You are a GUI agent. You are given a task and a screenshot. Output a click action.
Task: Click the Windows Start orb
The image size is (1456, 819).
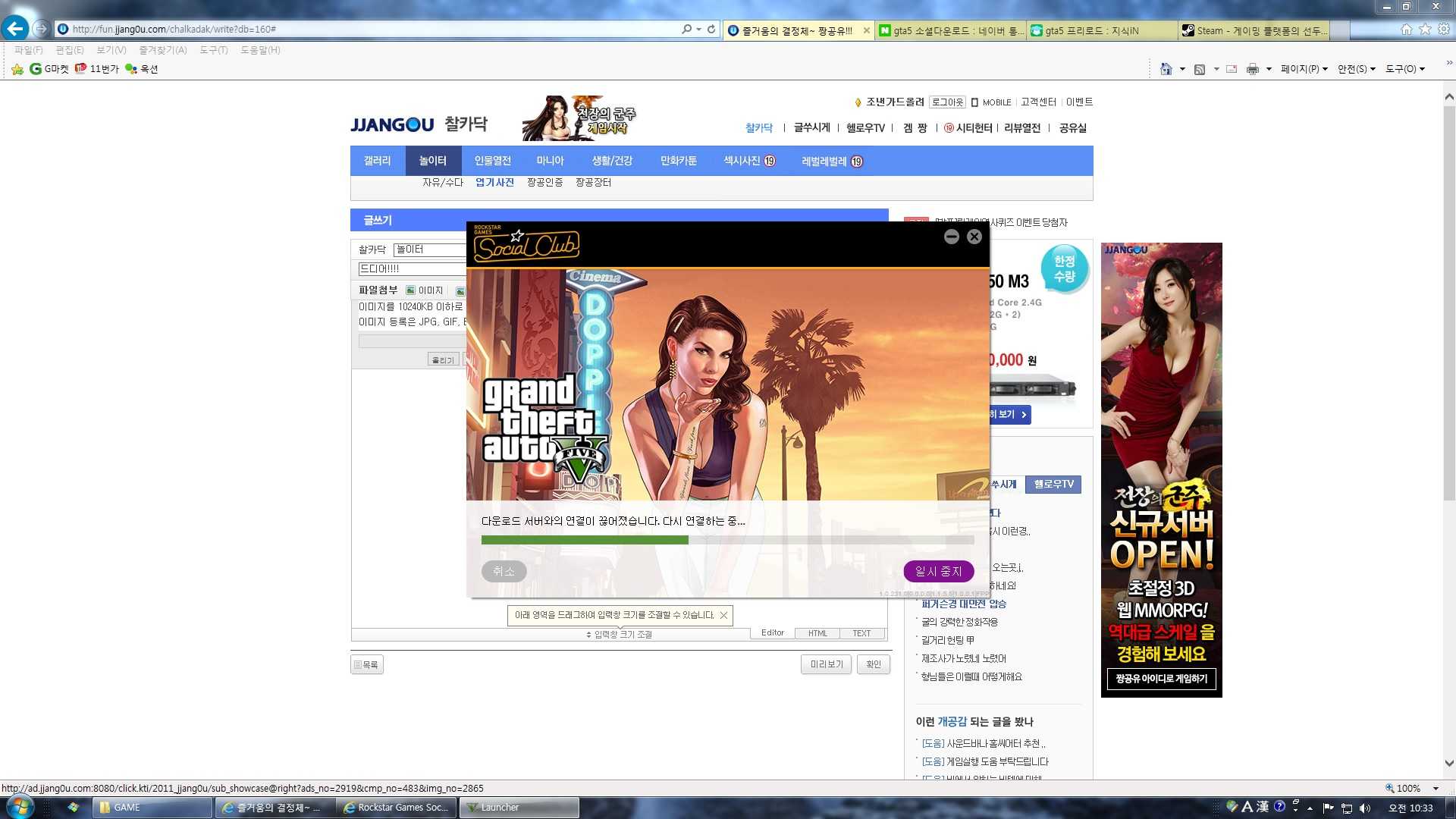point(20,807)
